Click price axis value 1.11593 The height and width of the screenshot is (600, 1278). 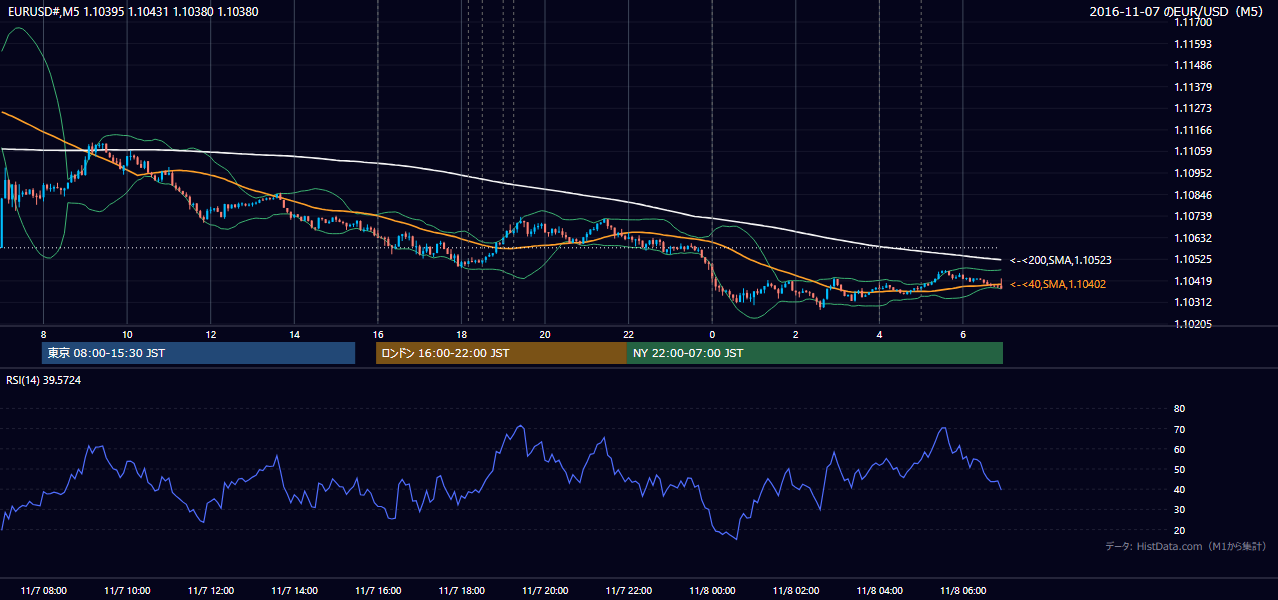1194,44
